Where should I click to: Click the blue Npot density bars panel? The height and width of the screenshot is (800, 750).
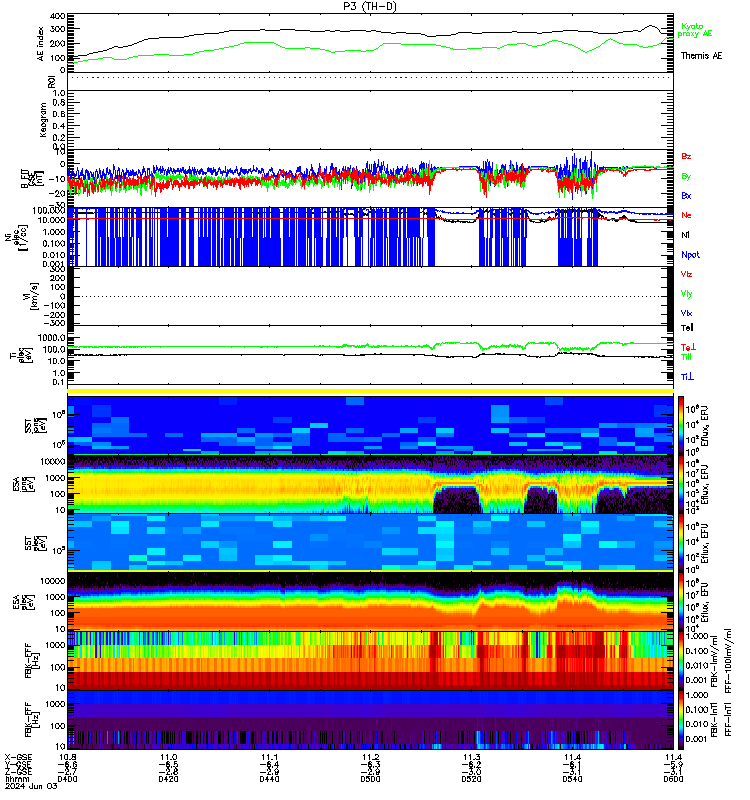pos(370,237)
